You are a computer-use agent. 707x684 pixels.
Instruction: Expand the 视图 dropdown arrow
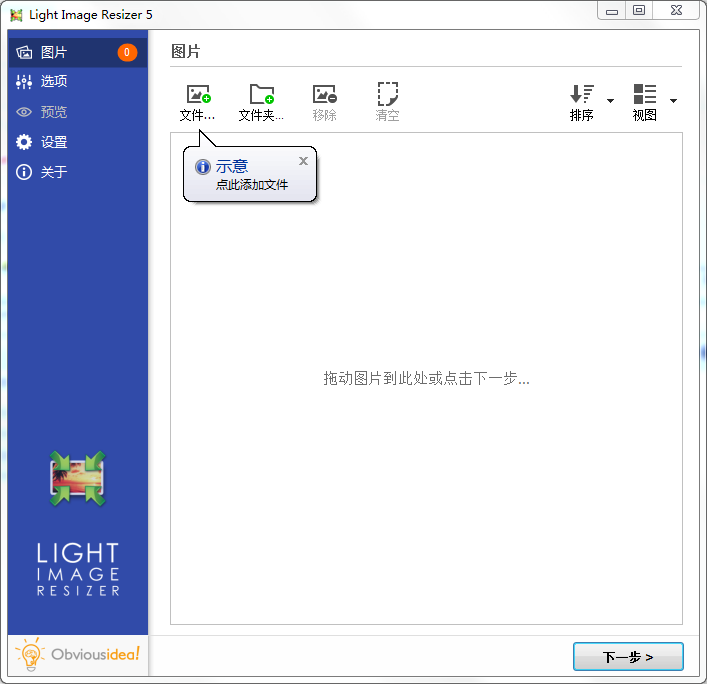point(673,101)
